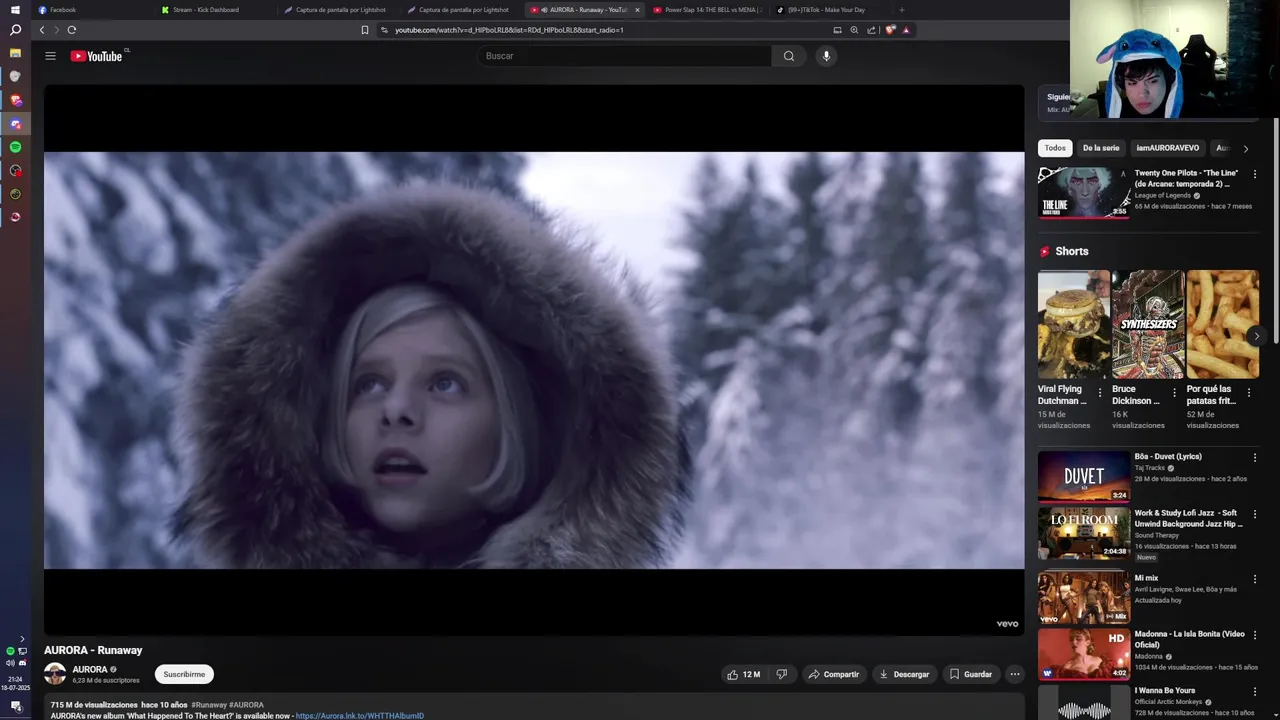Select the iamAURORAVEVO filter chip
The image size is (1280, 720).
[x=1167, y=148]
